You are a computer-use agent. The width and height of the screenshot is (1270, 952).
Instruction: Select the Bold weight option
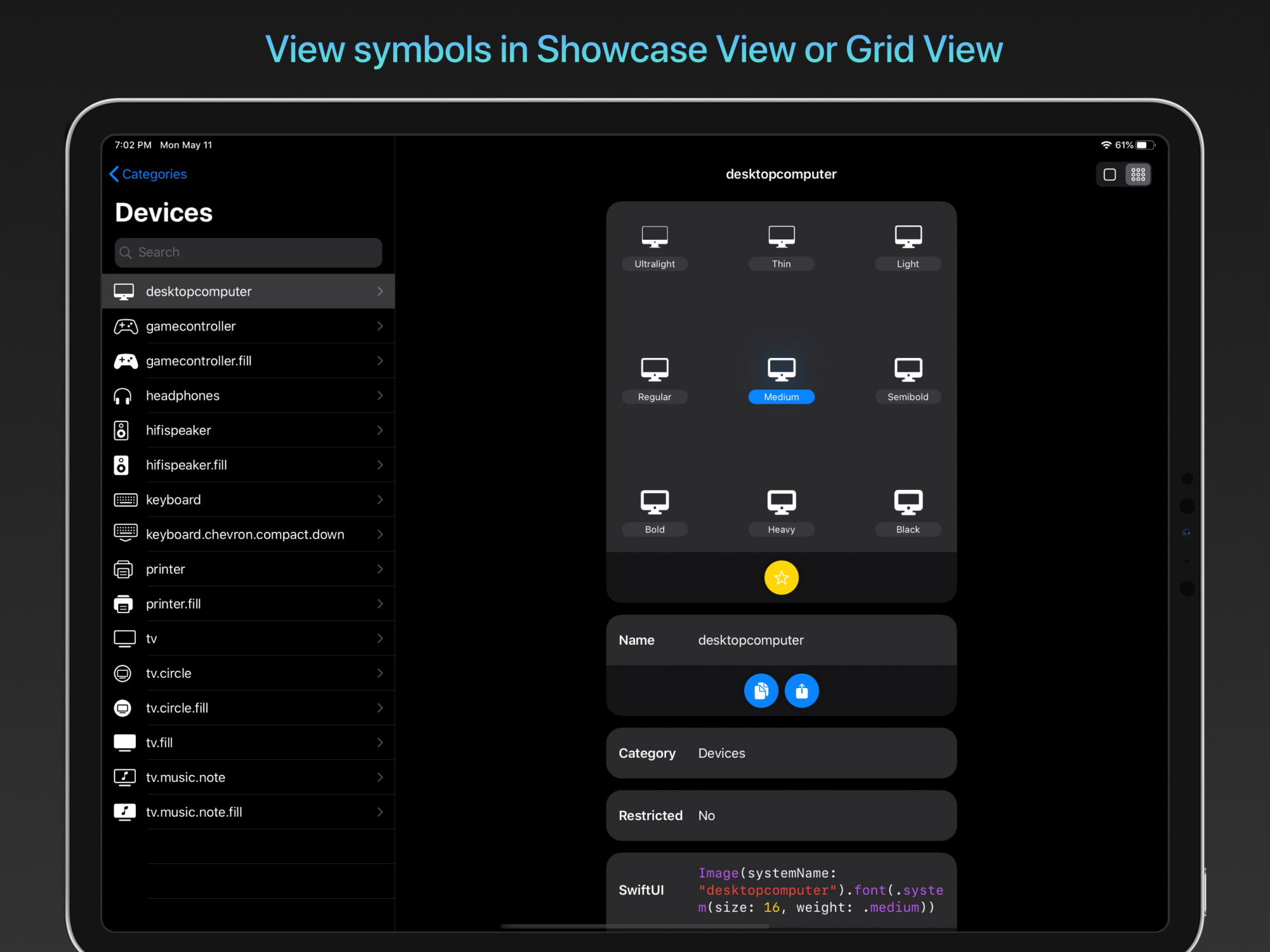(655, 529)
